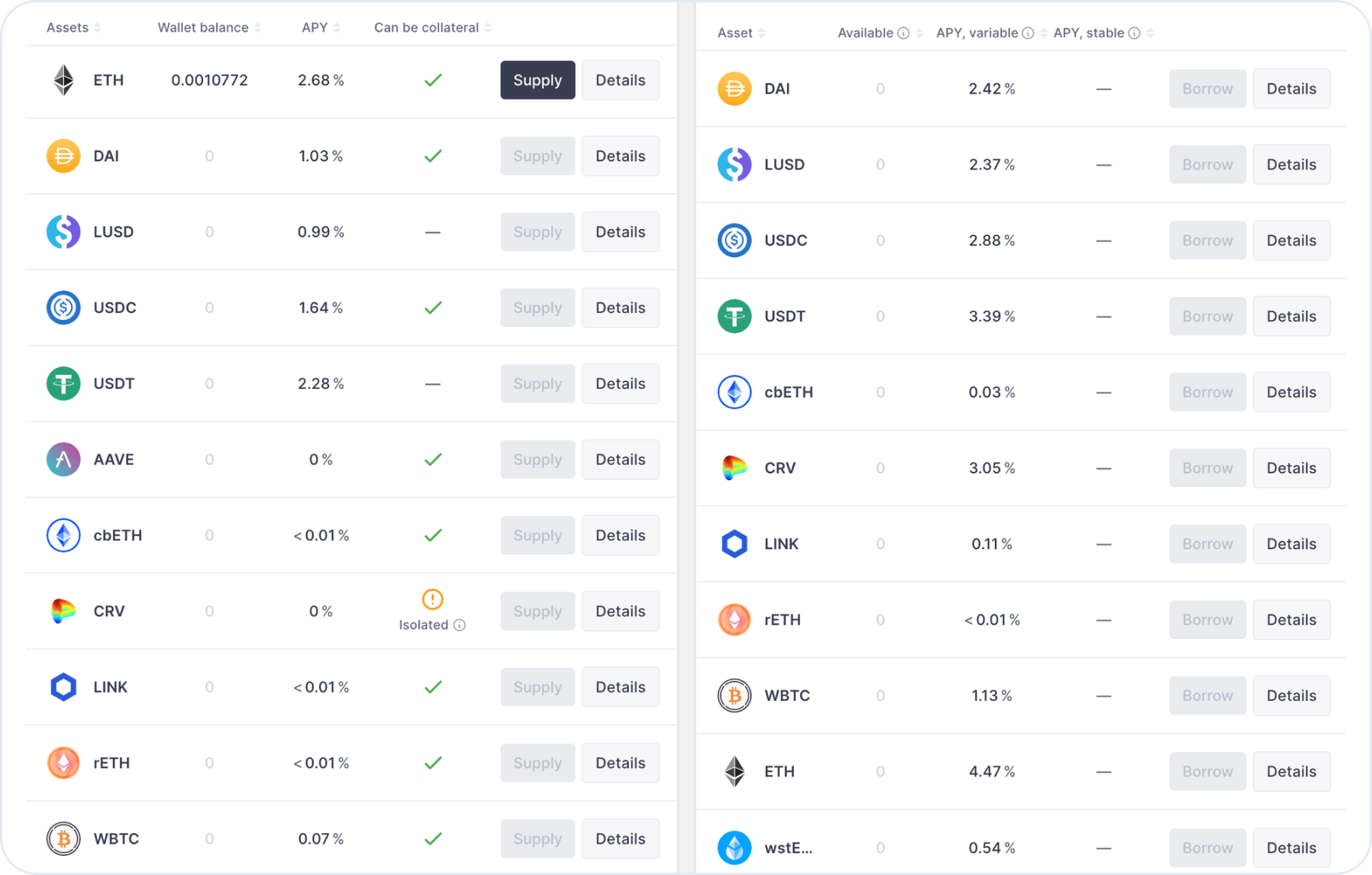Open Details for WBTC in borrow table

(x=1290, y=695)
